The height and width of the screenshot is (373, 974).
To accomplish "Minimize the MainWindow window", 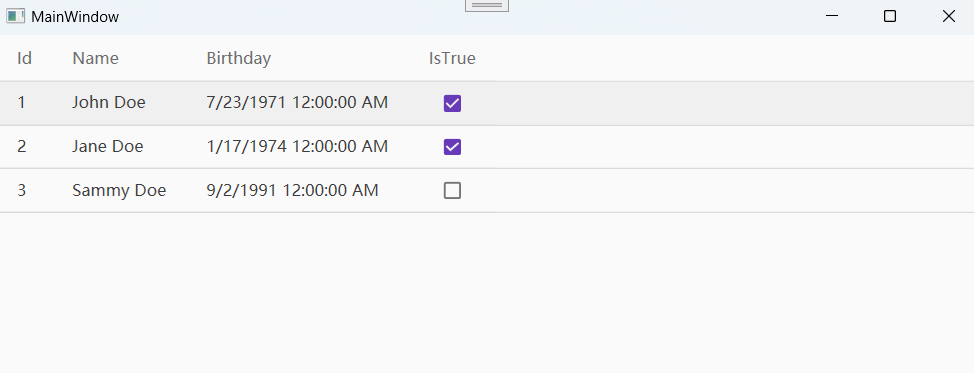I will pos(832,17).
